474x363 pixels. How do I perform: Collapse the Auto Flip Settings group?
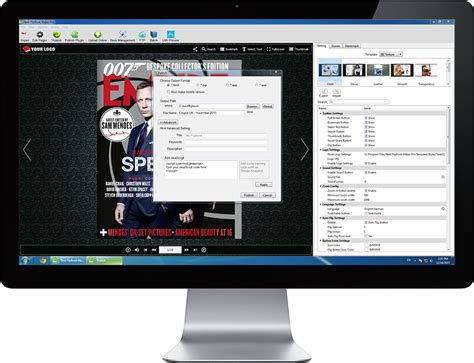[x=321, y=218]
